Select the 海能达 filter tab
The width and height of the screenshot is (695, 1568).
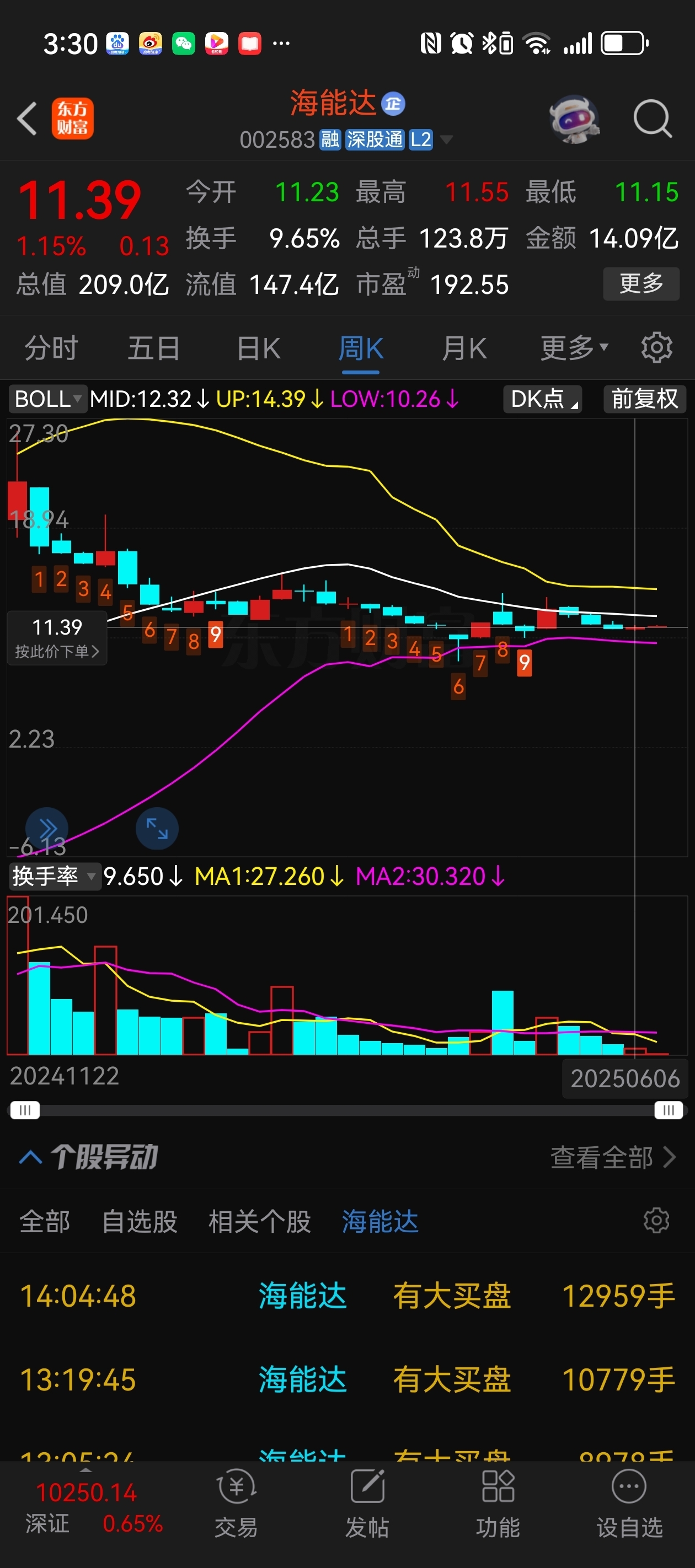[x=380, y=1221]
